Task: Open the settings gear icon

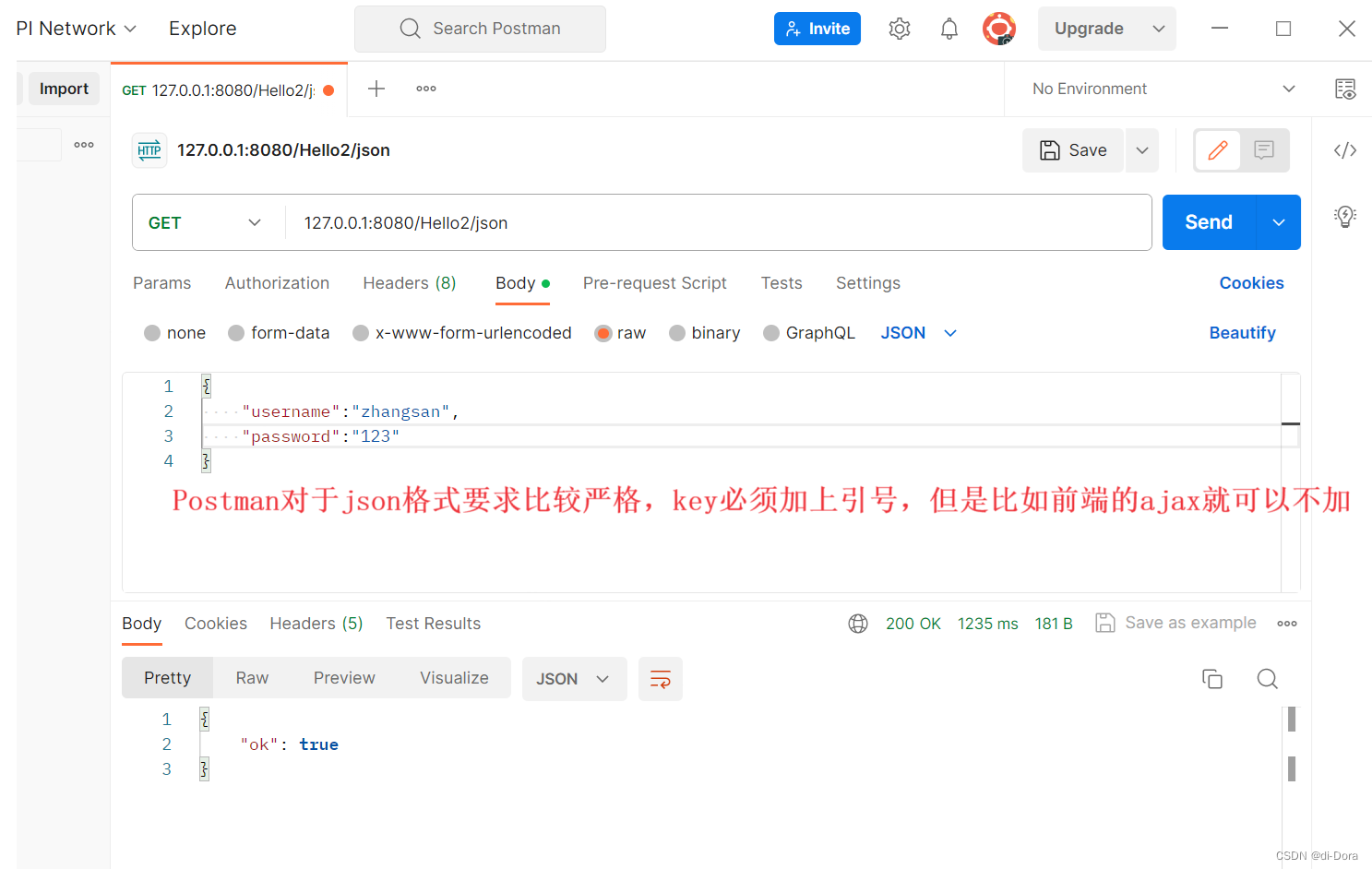Action: [x=899, y=29]
